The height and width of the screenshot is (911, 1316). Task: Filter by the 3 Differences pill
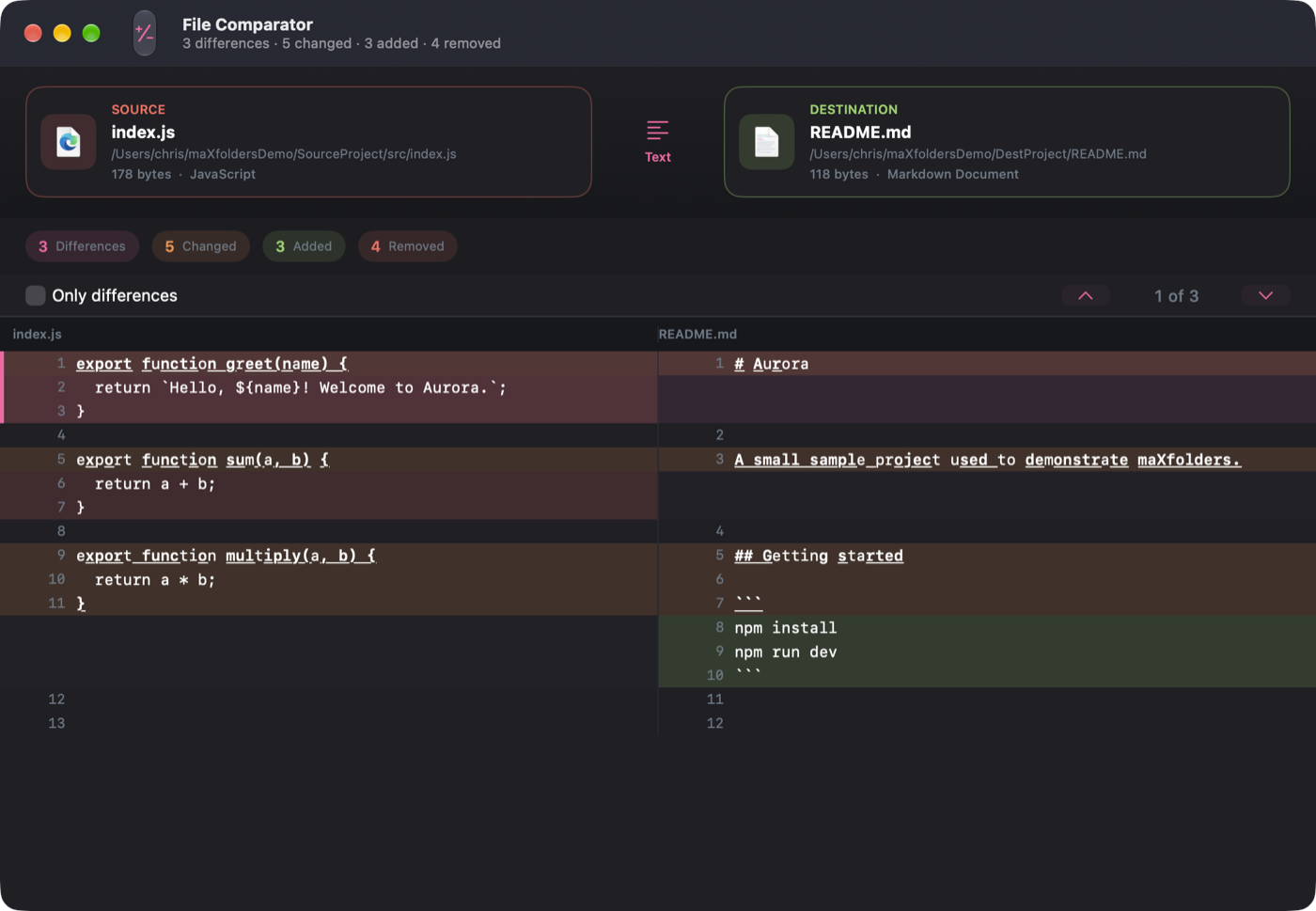point(82,246)
